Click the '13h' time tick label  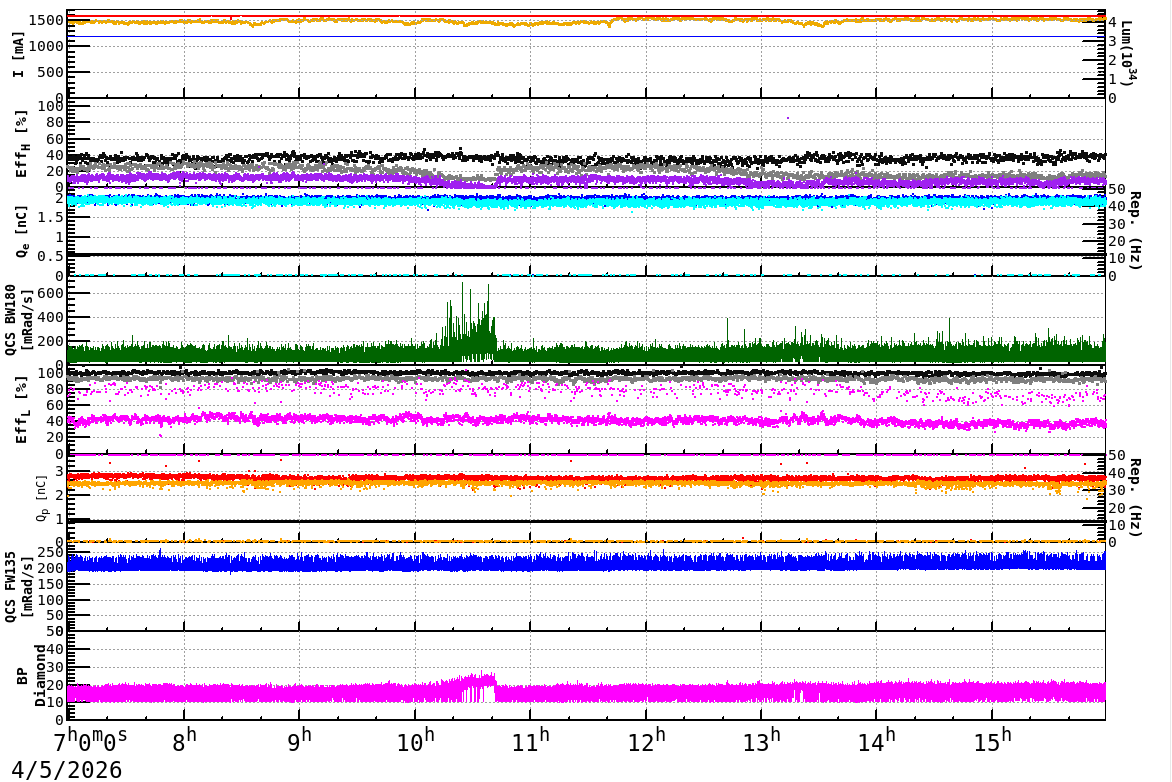761,741
